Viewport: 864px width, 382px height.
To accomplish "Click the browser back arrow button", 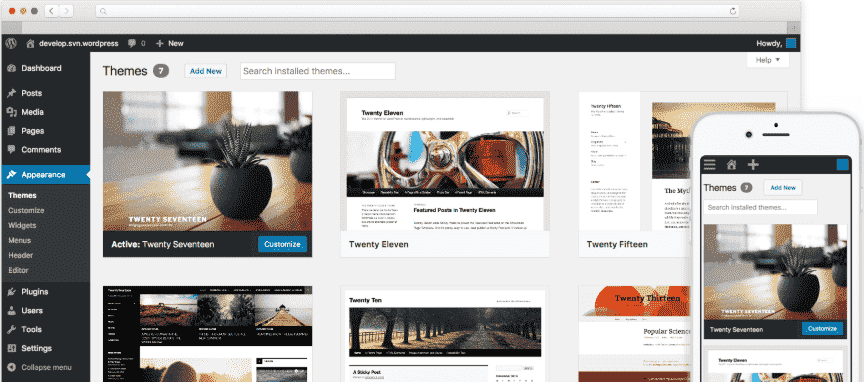I will tap(51, 10).
